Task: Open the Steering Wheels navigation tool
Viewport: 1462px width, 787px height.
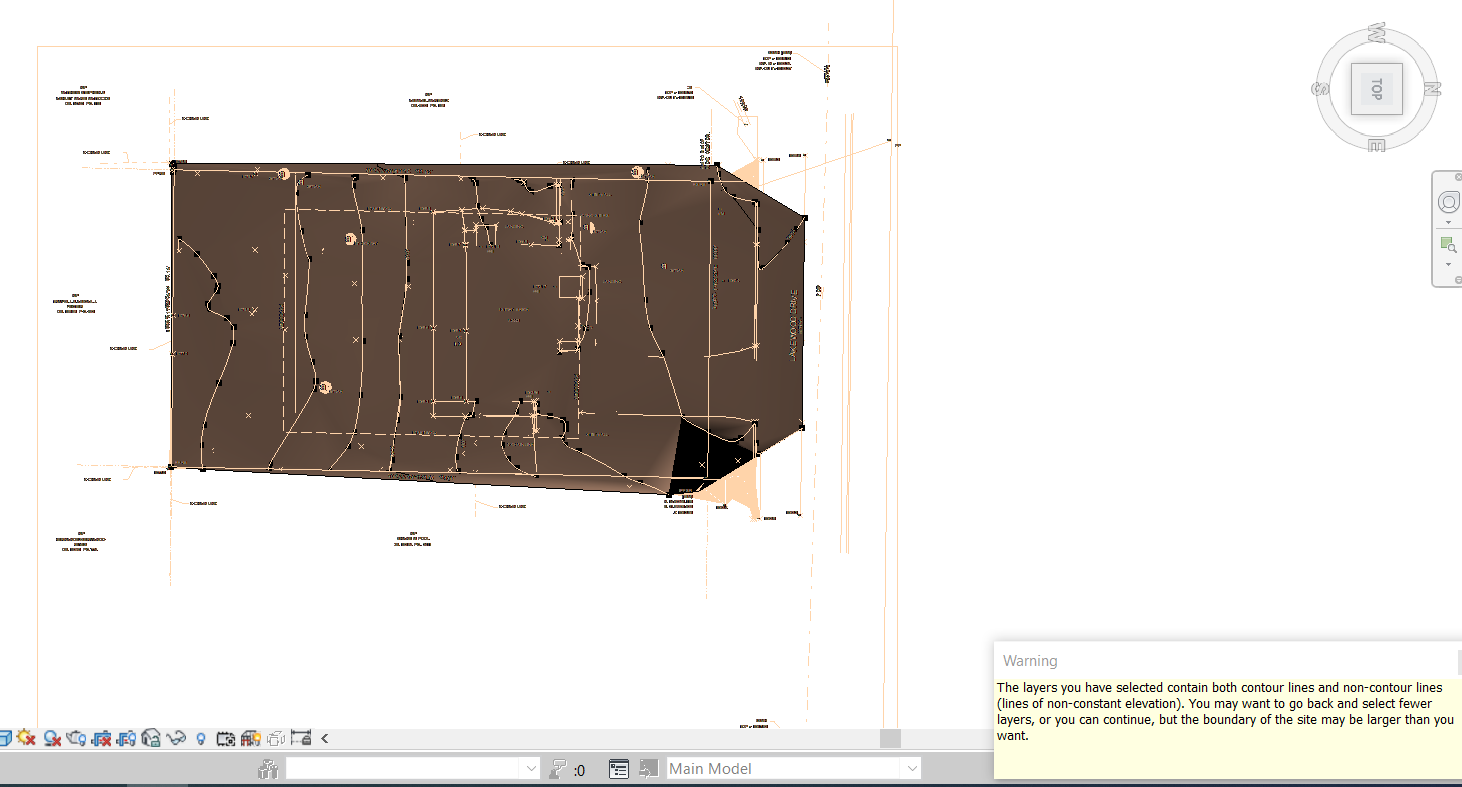Action: 1448,202
